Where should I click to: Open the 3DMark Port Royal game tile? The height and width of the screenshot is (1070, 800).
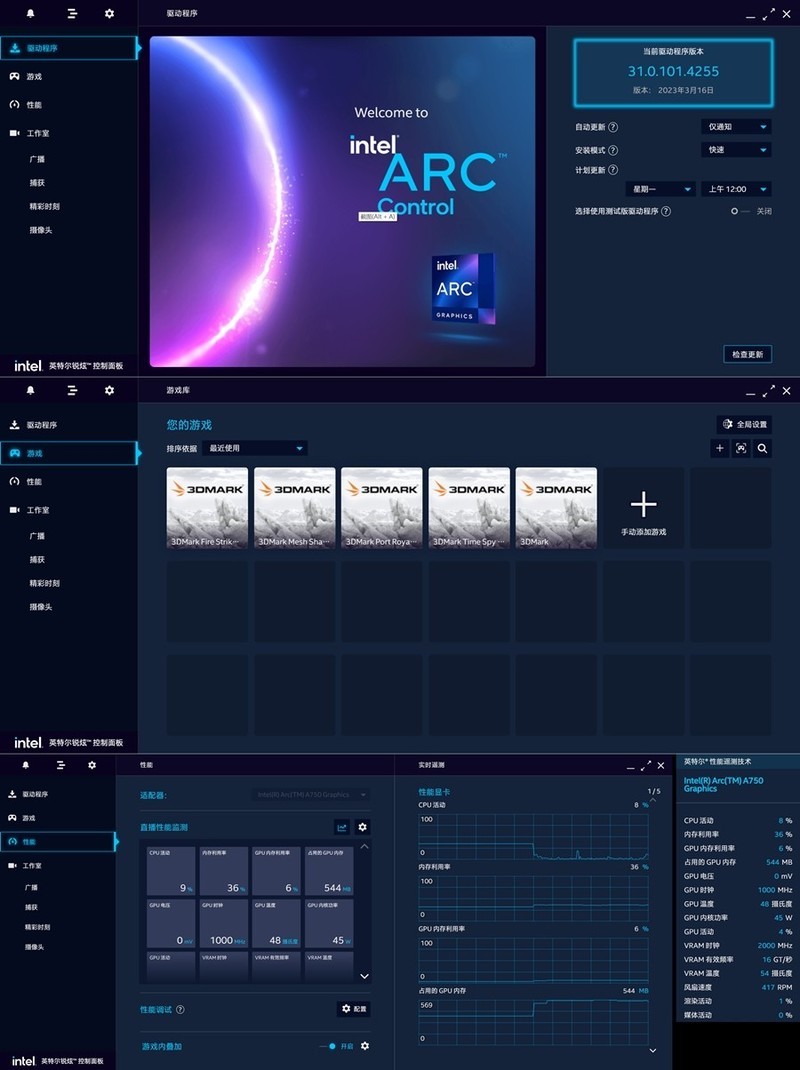382,508
